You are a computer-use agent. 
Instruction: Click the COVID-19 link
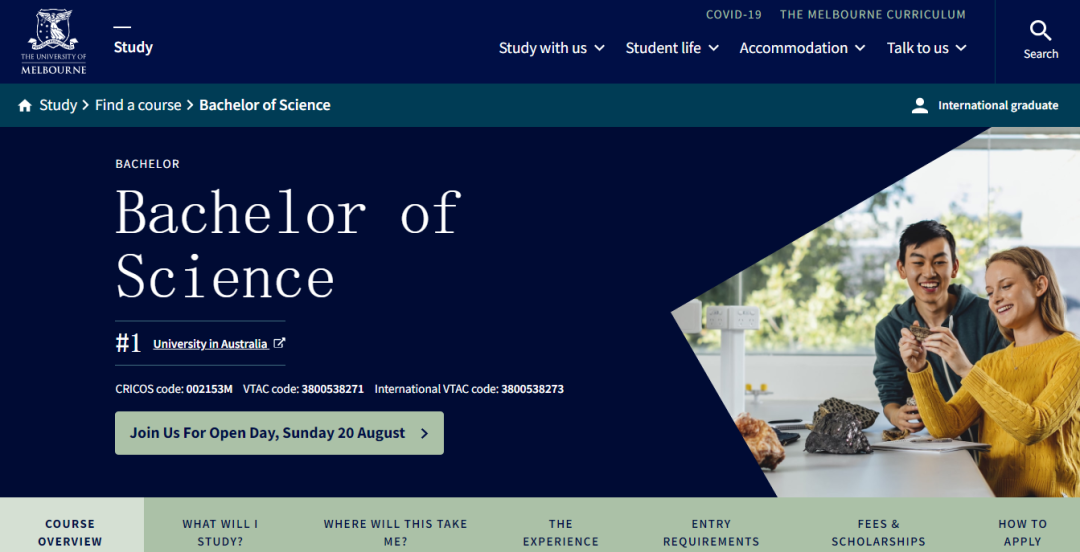734,15
